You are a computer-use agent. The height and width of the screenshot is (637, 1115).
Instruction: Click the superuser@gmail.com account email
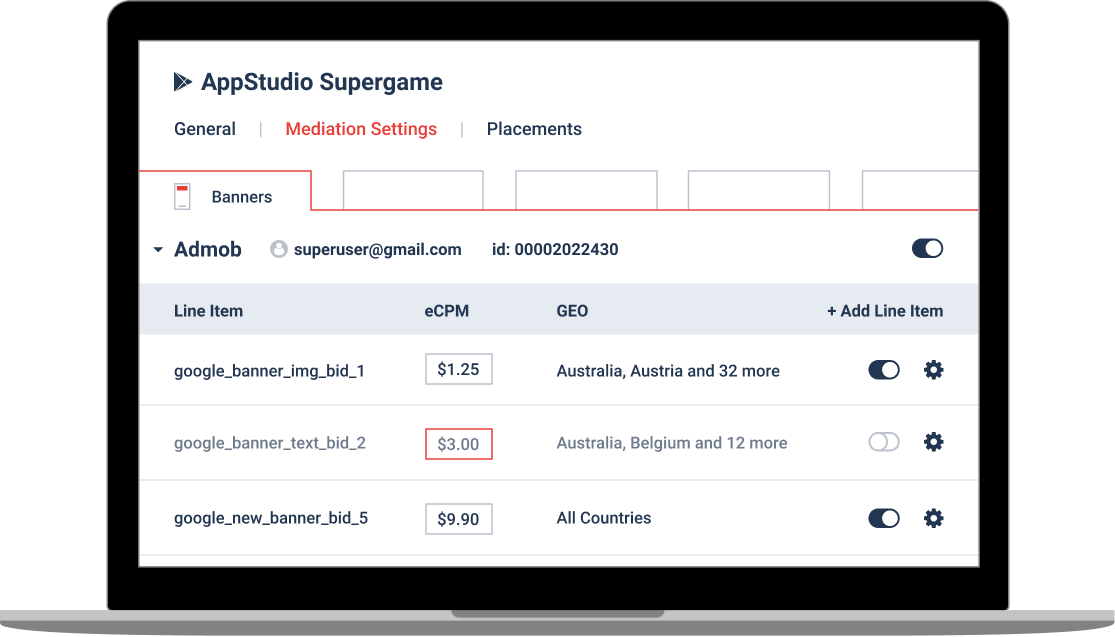coord(378,250)
